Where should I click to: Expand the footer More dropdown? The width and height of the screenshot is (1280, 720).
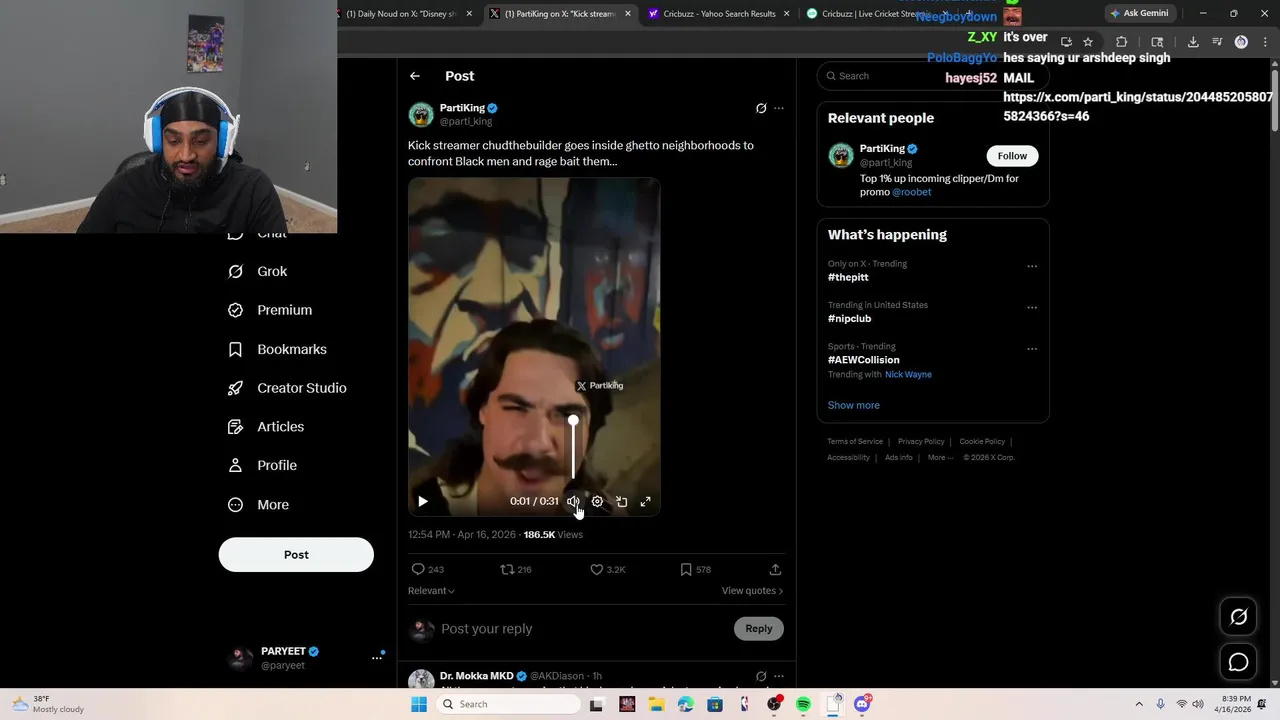point(940,457)
